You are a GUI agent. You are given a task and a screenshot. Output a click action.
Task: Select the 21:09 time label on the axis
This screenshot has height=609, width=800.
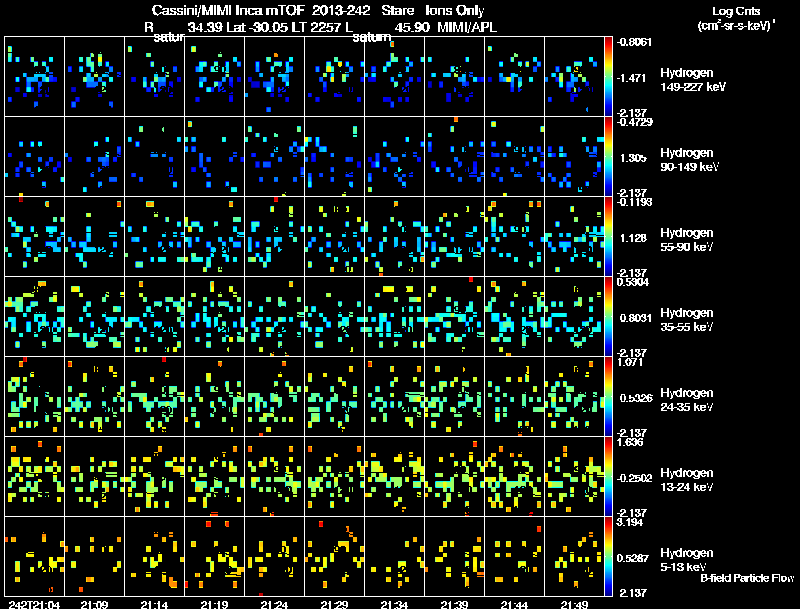click(95, 604)
